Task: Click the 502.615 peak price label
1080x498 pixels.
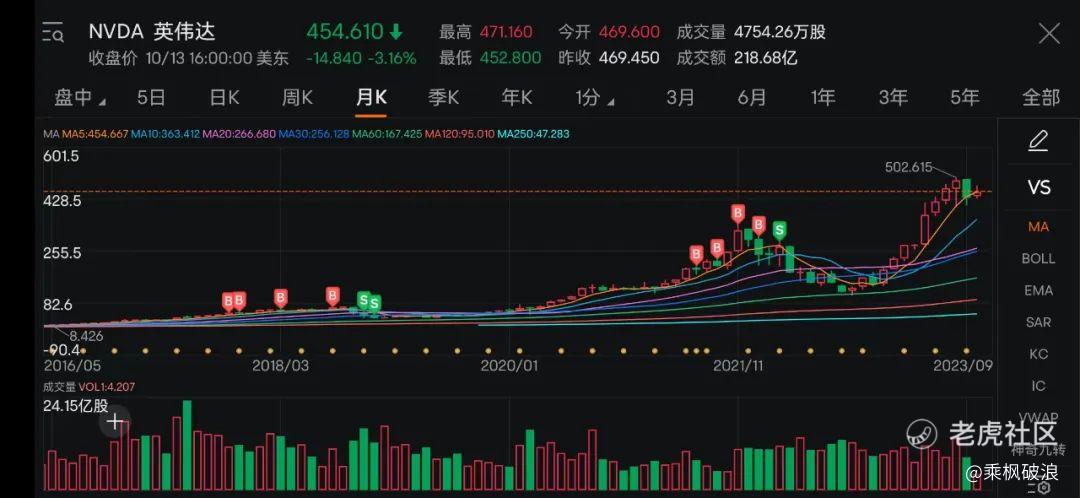Action: [909, 167]
